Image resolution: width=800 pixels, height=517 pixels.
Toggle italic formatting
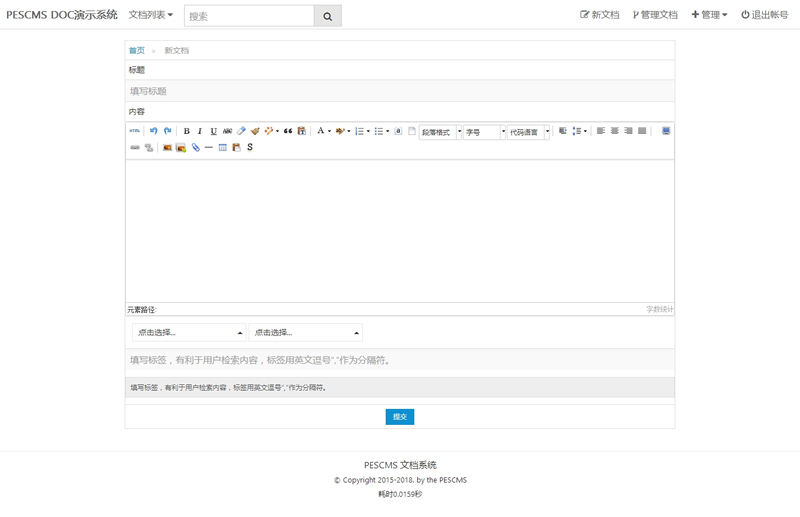point(200,131)
